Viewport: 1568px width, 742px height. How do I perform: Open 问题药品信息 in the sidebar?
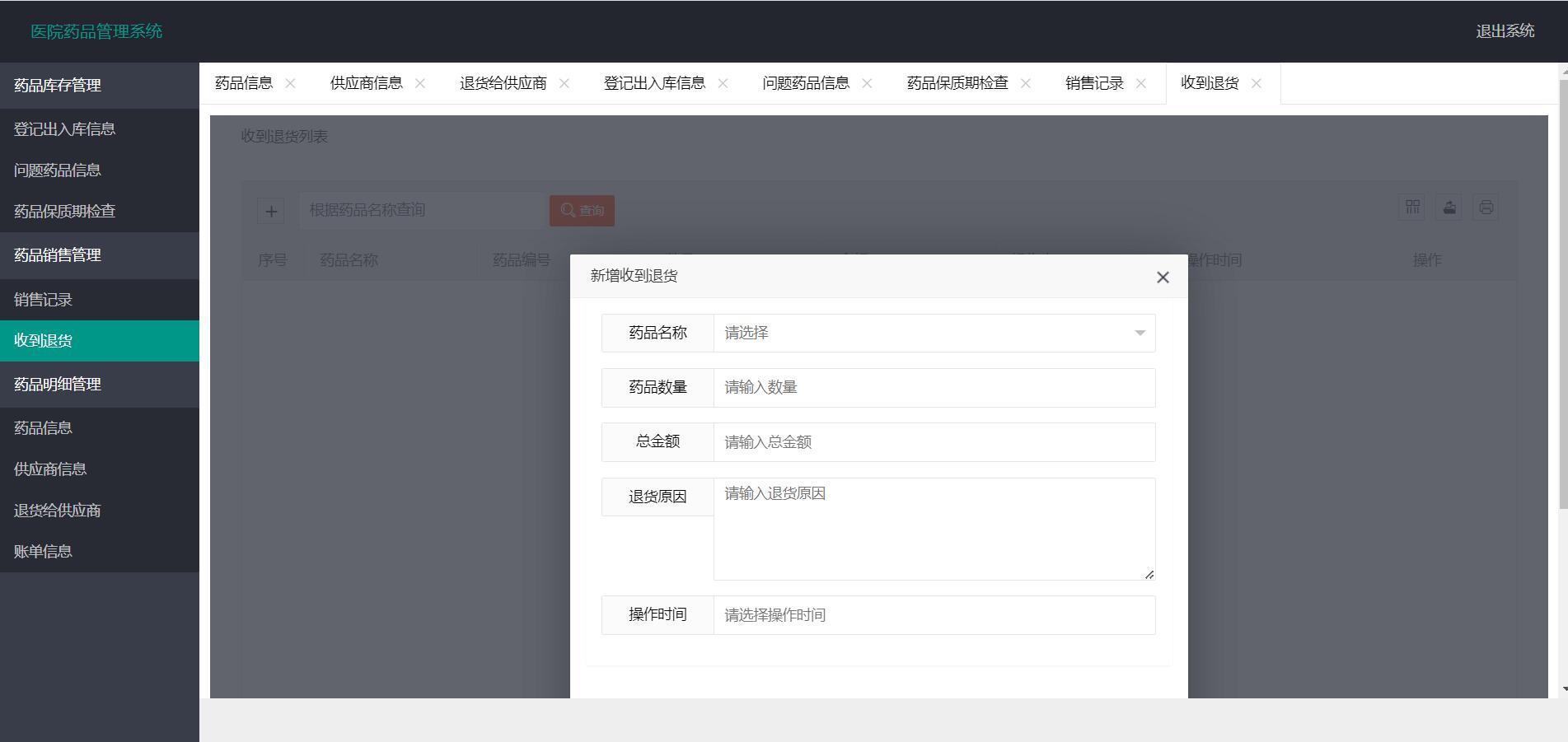click(100, 170)
